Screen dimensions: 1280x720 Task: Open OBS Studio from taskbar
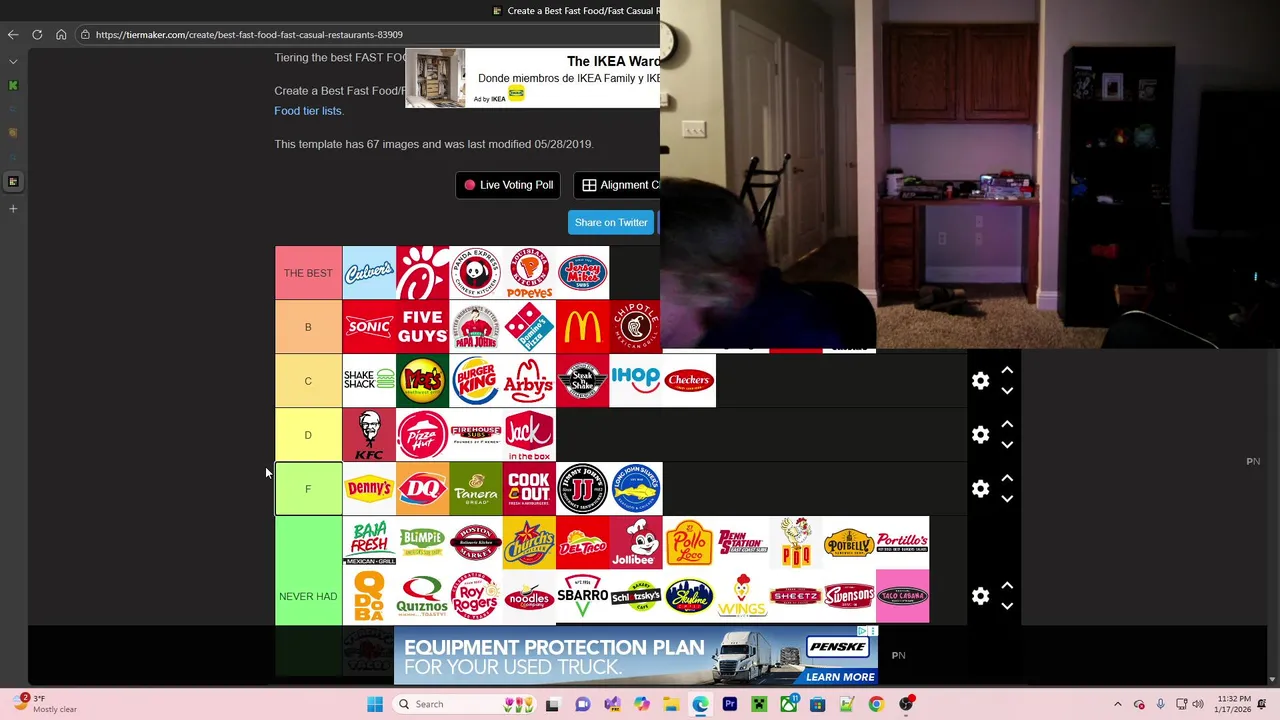906,704
